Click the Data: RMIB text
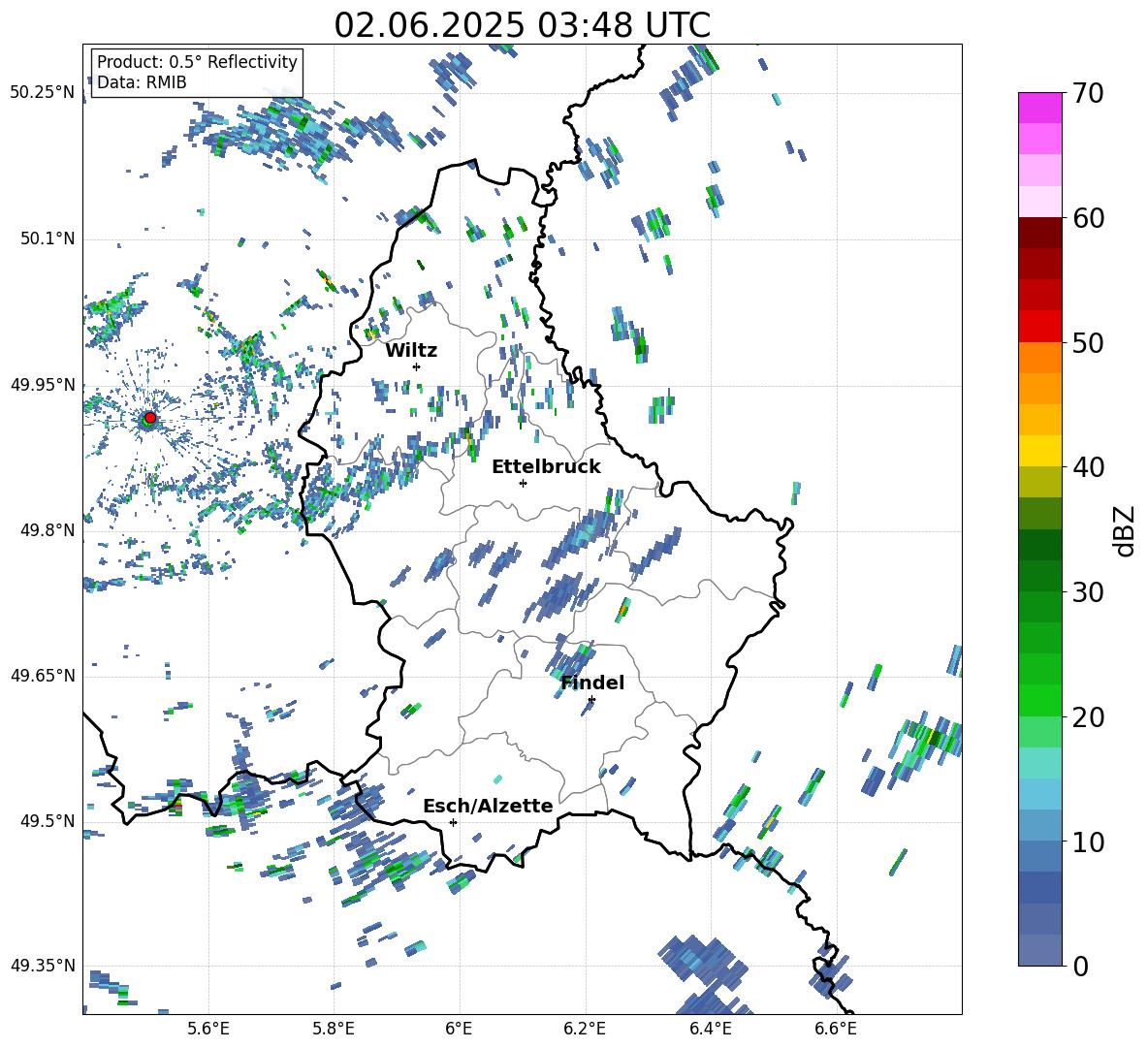The height and width of the screenshot is (1048, 1148). click(142, 82)
